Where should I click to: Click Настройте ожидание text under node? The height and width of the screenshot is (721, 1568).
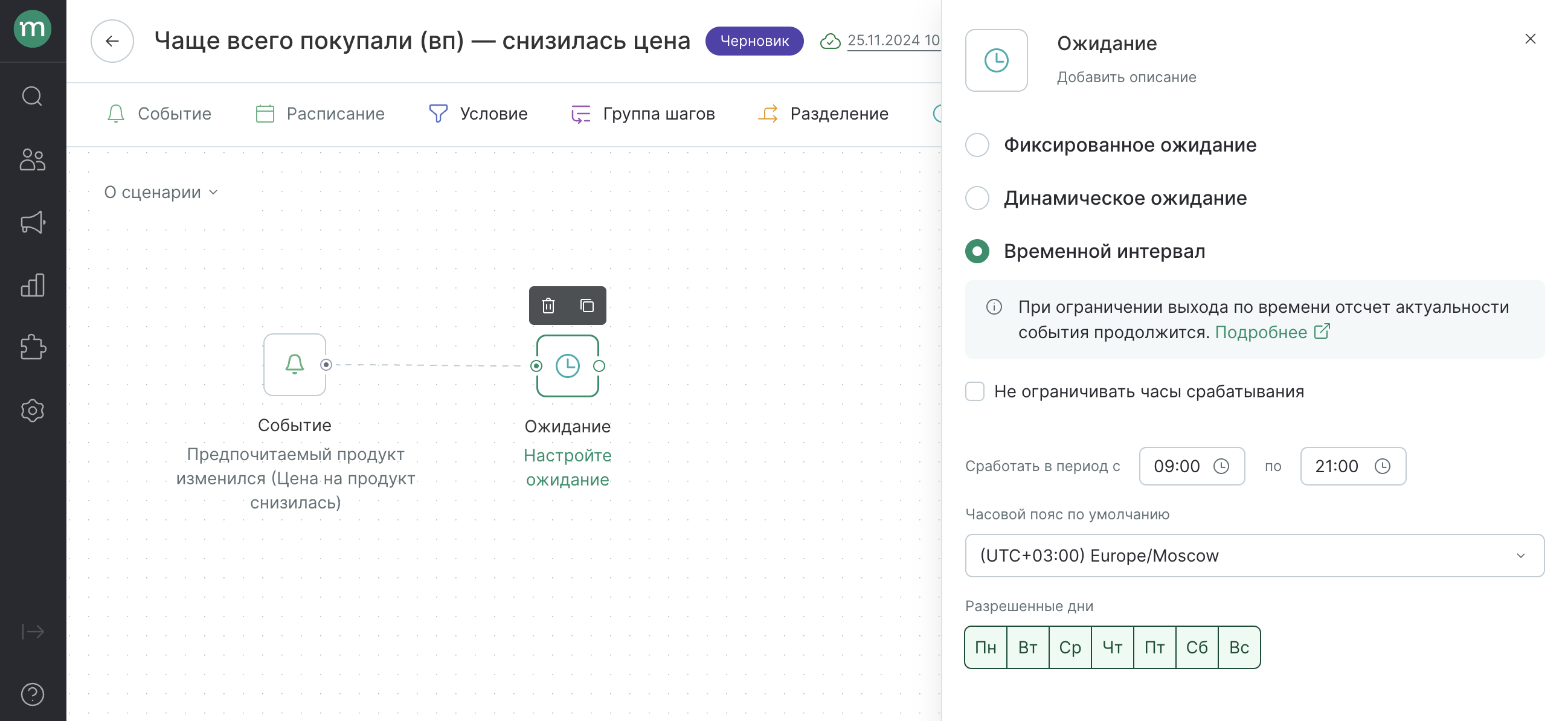coord(567,467)
